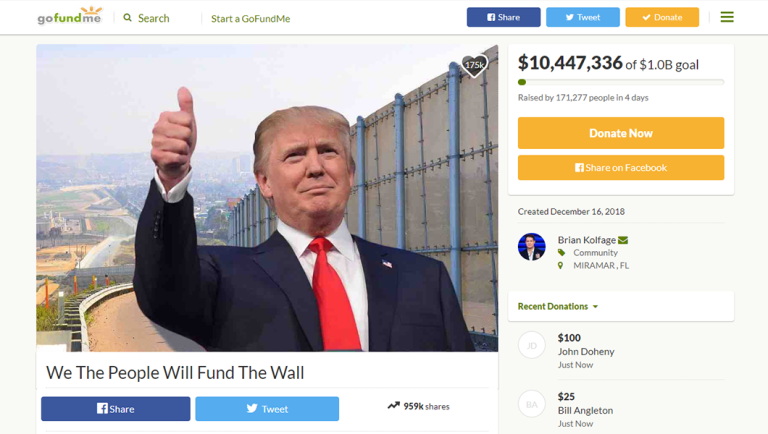Click the search magnifier icon
This screenshot has height=434, width=768.
click(127, 18)
